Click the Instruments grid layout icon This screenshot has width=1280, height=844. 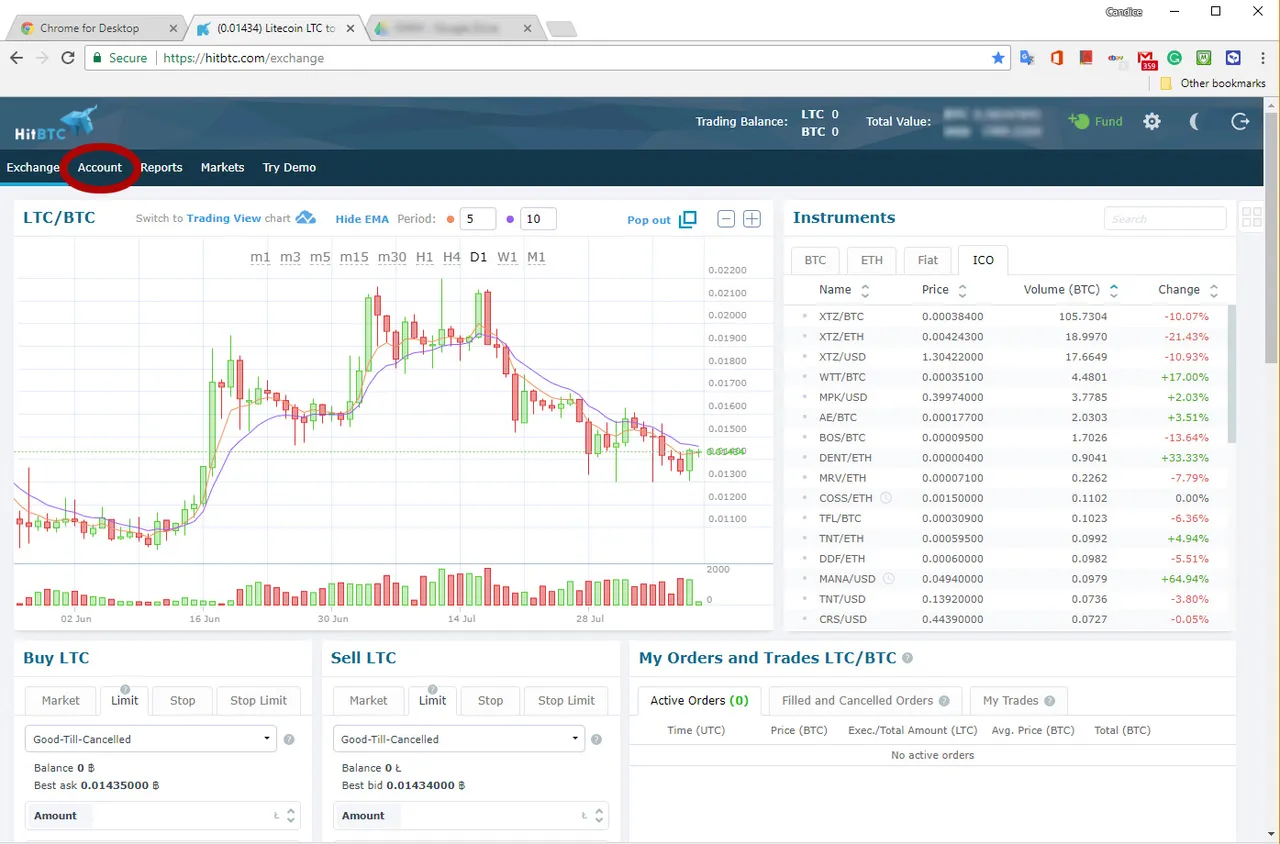pos(1251,216)
